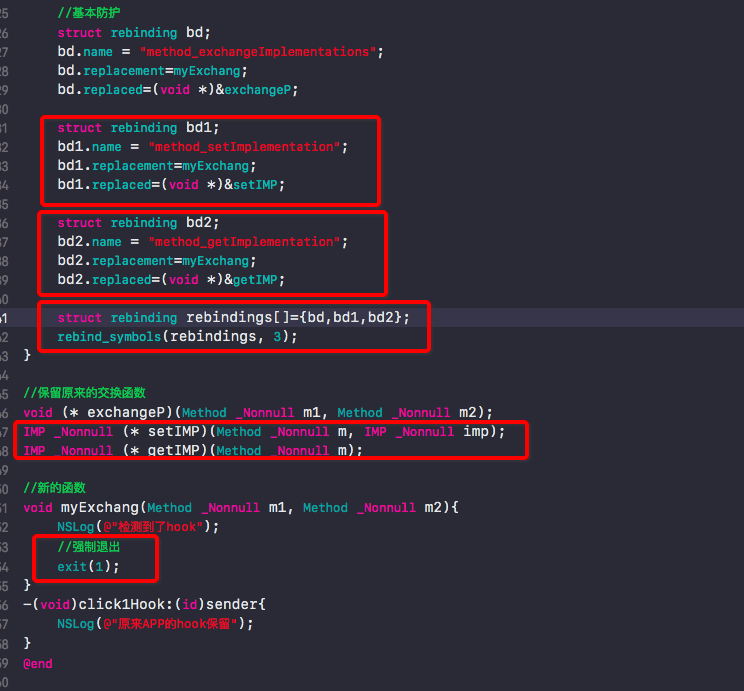This screenshot has height=691, width=744.
Task: Click the line 'struct rebinding bd;'
Action: point(134,33)
